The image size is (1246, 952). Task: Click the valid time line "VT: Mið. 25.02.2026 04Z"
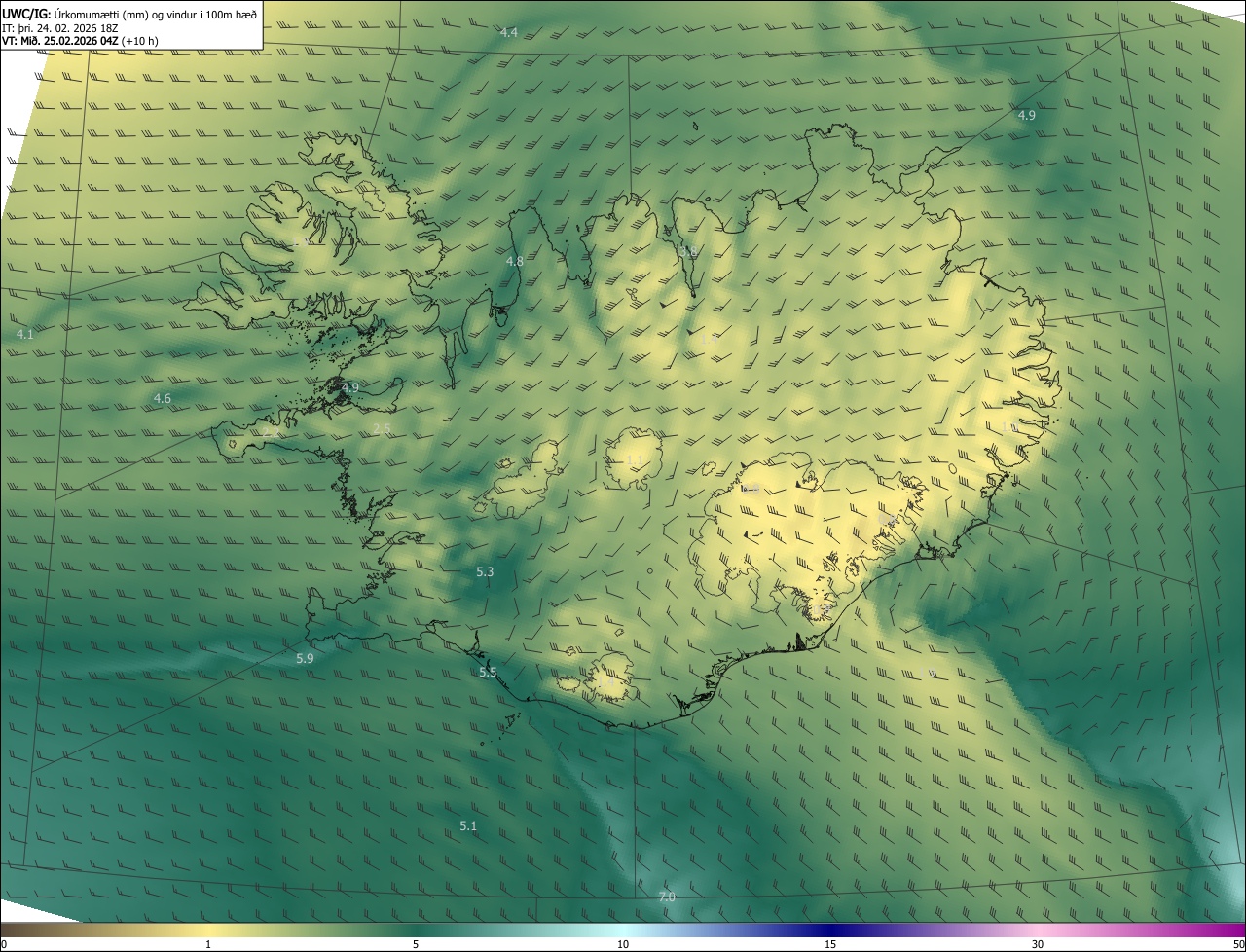[x=60, y=41]
